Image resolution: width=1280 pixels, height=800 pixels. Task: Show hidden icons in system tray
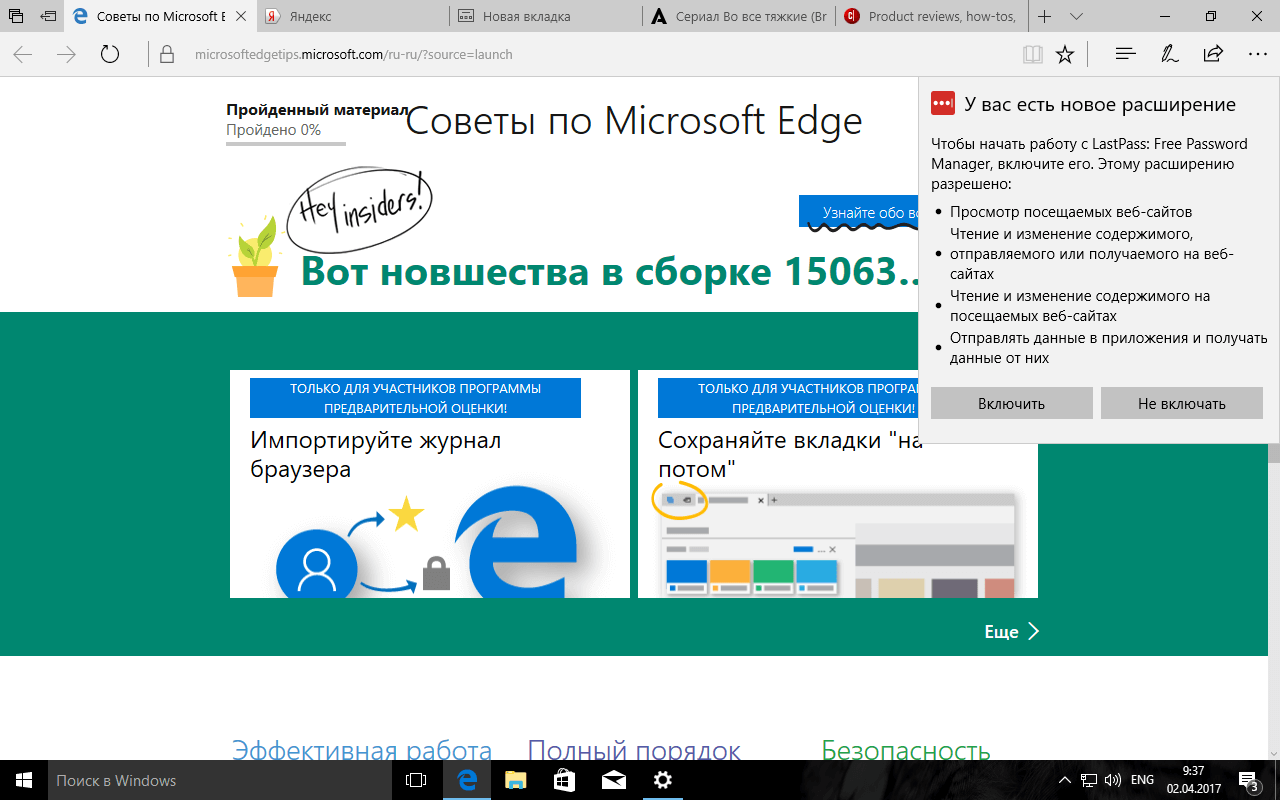coord(1064,781)
